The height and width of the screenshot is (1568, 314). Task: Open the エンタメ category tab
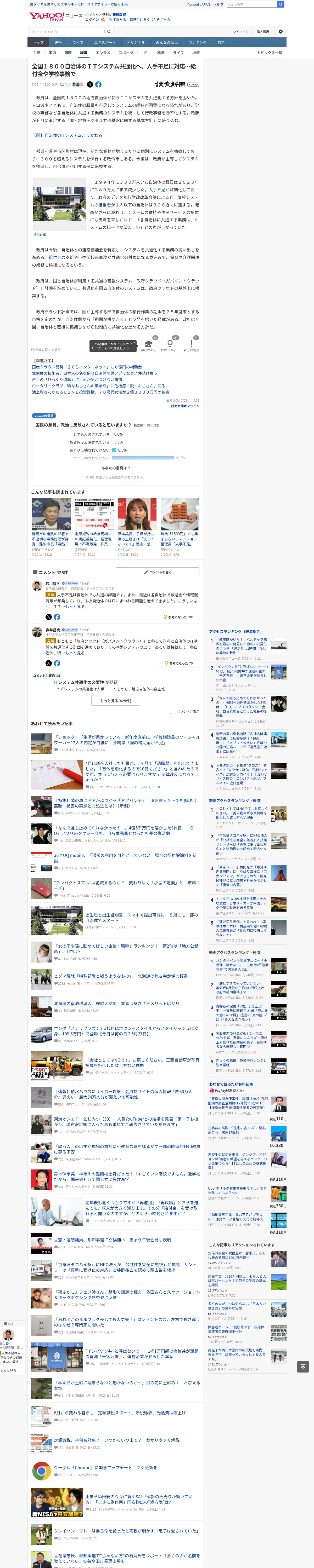[103, 53]
